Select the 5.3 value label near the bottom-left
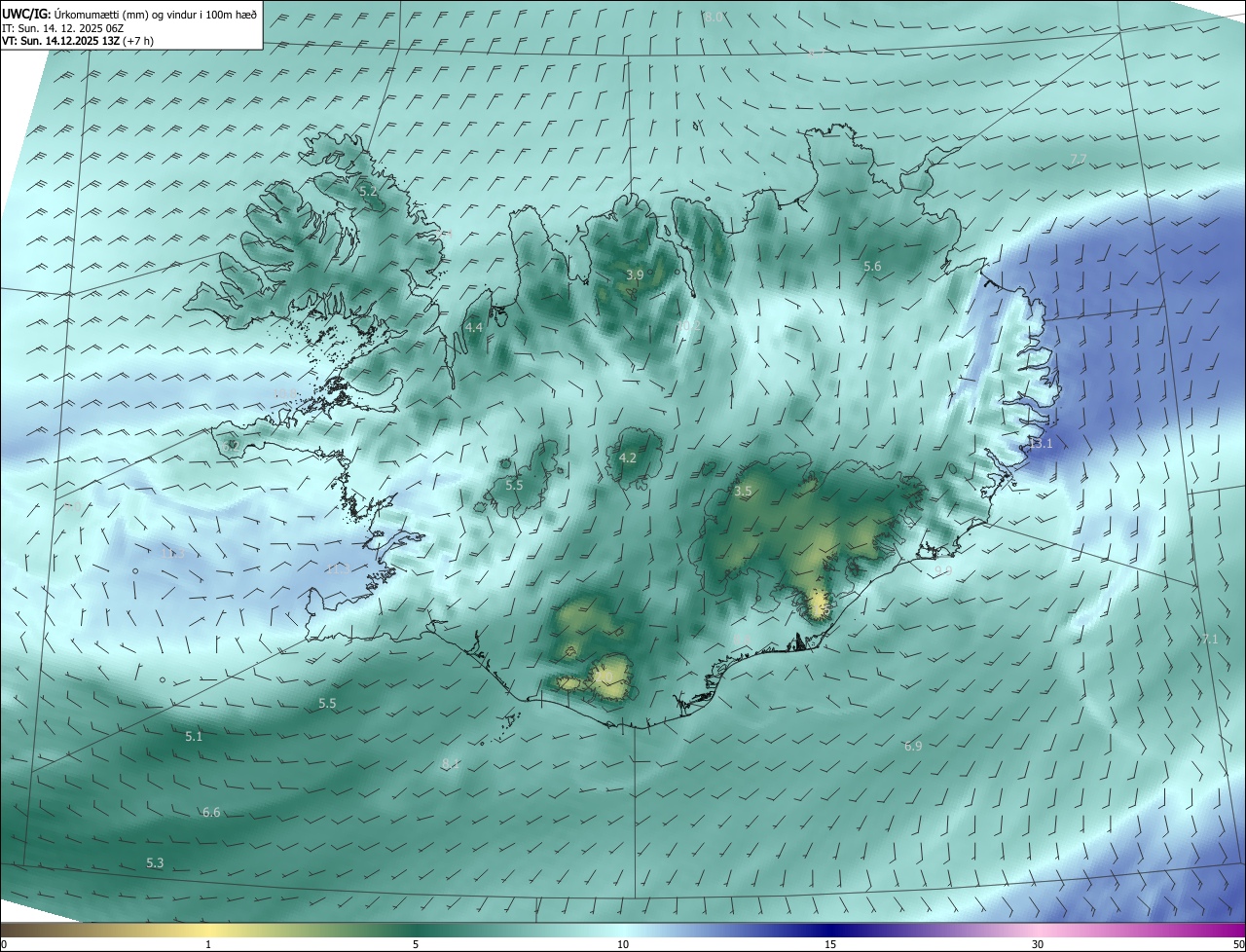 (155, 862)
